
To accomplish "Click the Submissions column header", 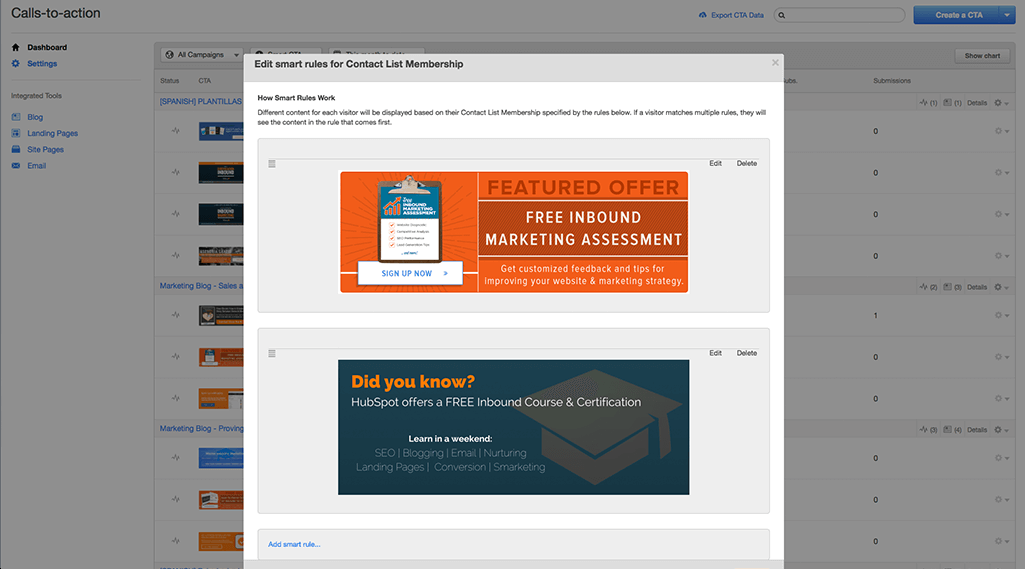I will 892,80.
